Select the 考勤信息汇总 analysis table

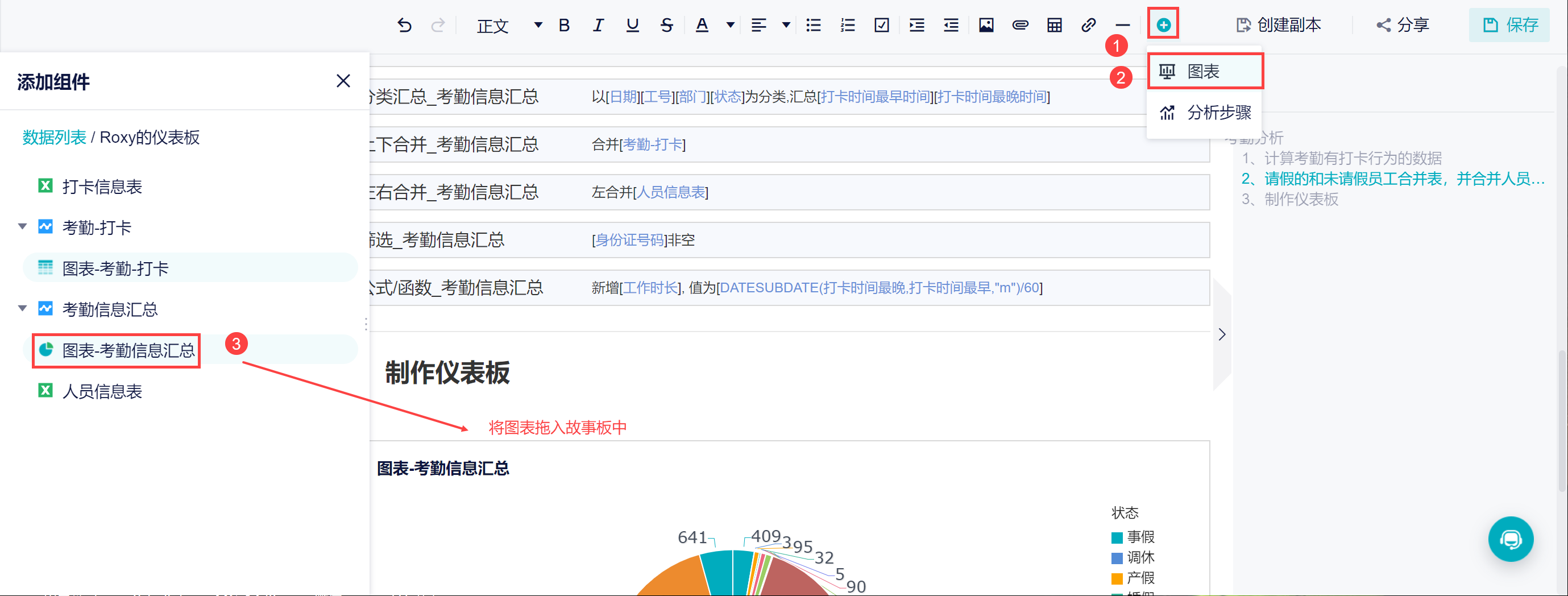pyautogui.click(x=110, y=309)
